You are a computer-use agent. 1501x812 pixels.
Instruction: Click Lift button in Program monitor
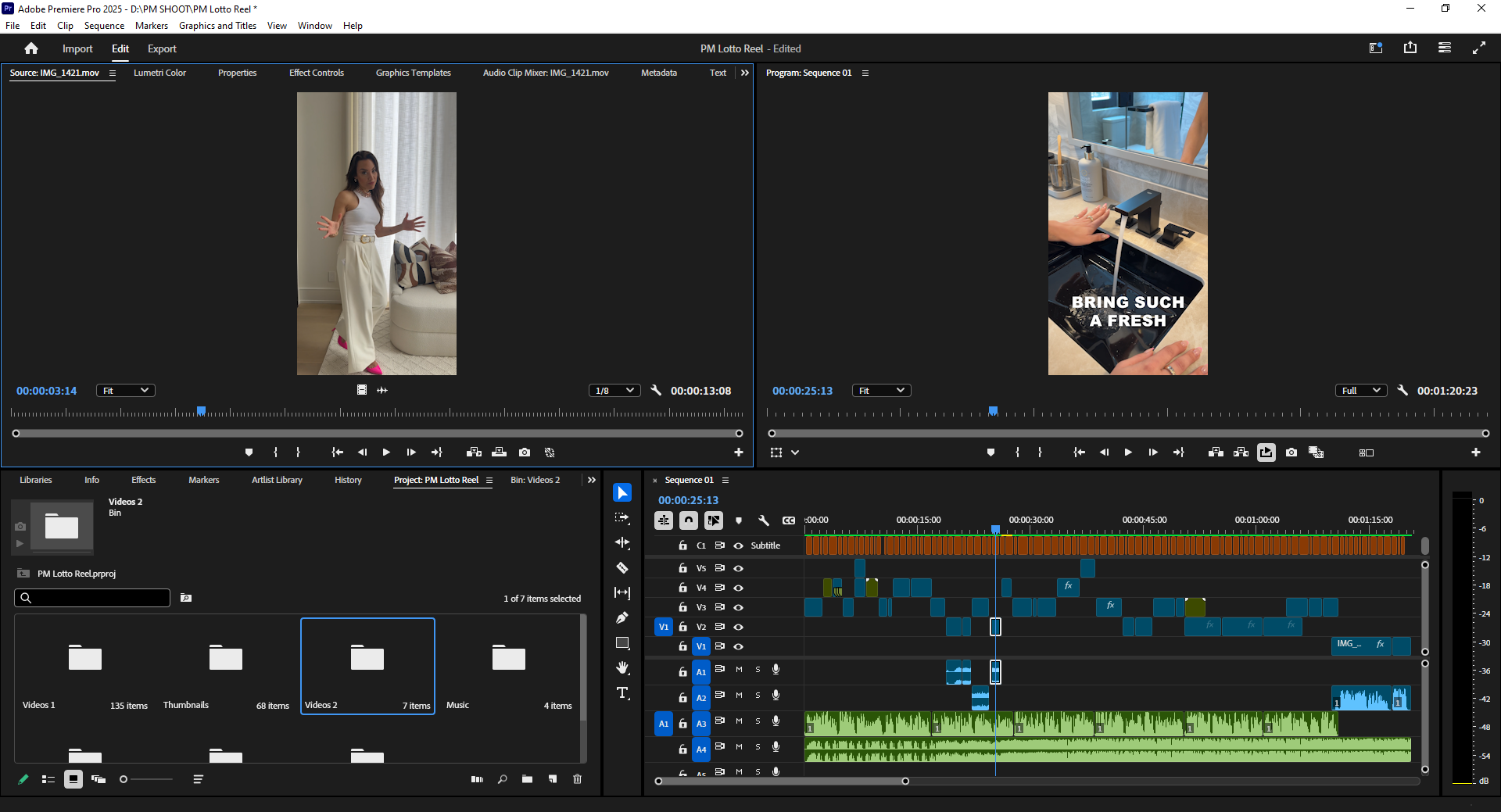coord(1216,453)
